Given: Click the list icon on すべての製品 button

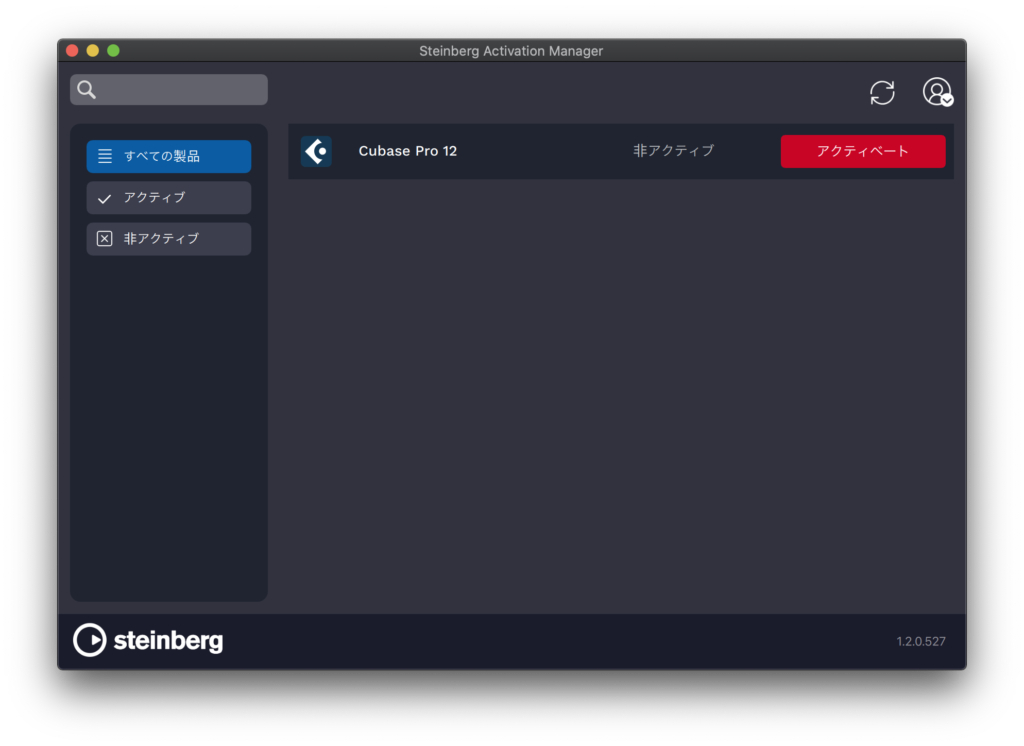Looking at the screenshot, I should (x=105, y=156).
